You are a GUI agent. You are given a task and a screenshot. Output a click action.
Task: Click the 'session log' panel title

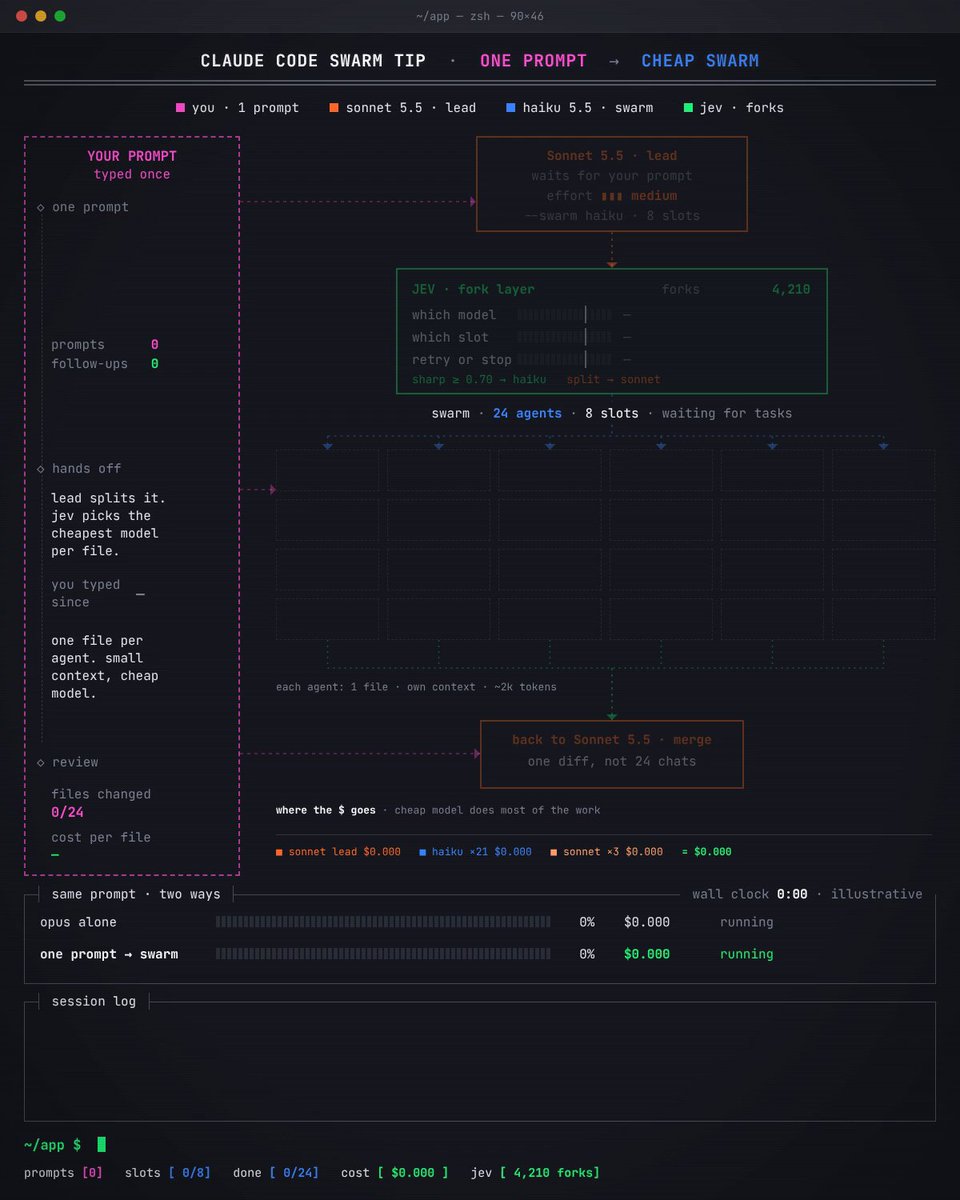(x=94, y=1001)
